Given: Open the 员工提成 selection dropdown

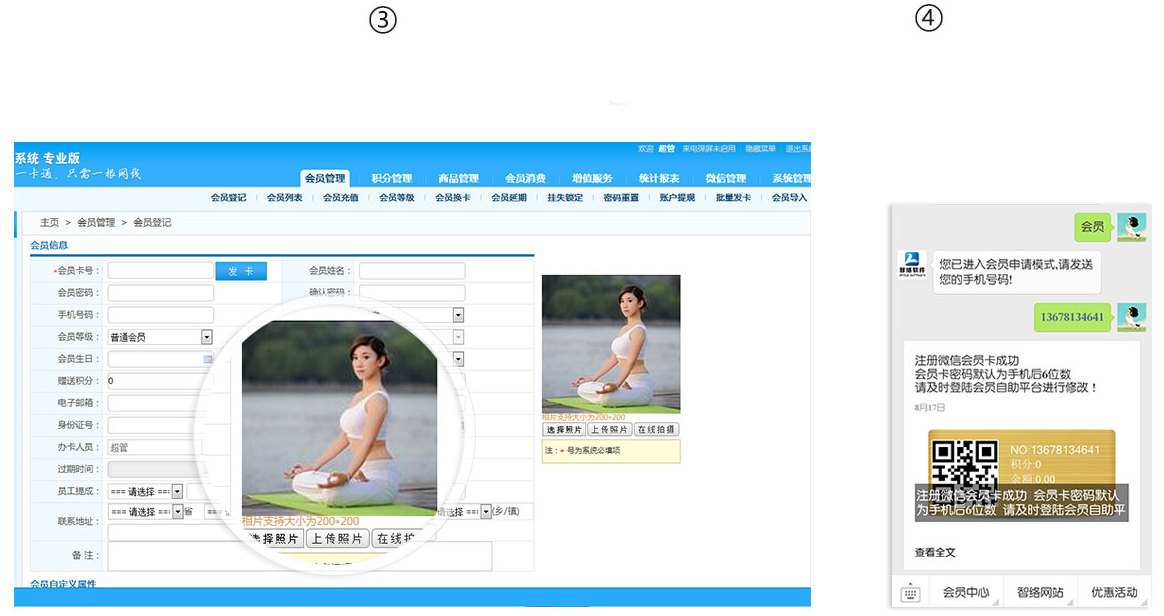Looking at the screenshot, I should [x=177, y=491].
